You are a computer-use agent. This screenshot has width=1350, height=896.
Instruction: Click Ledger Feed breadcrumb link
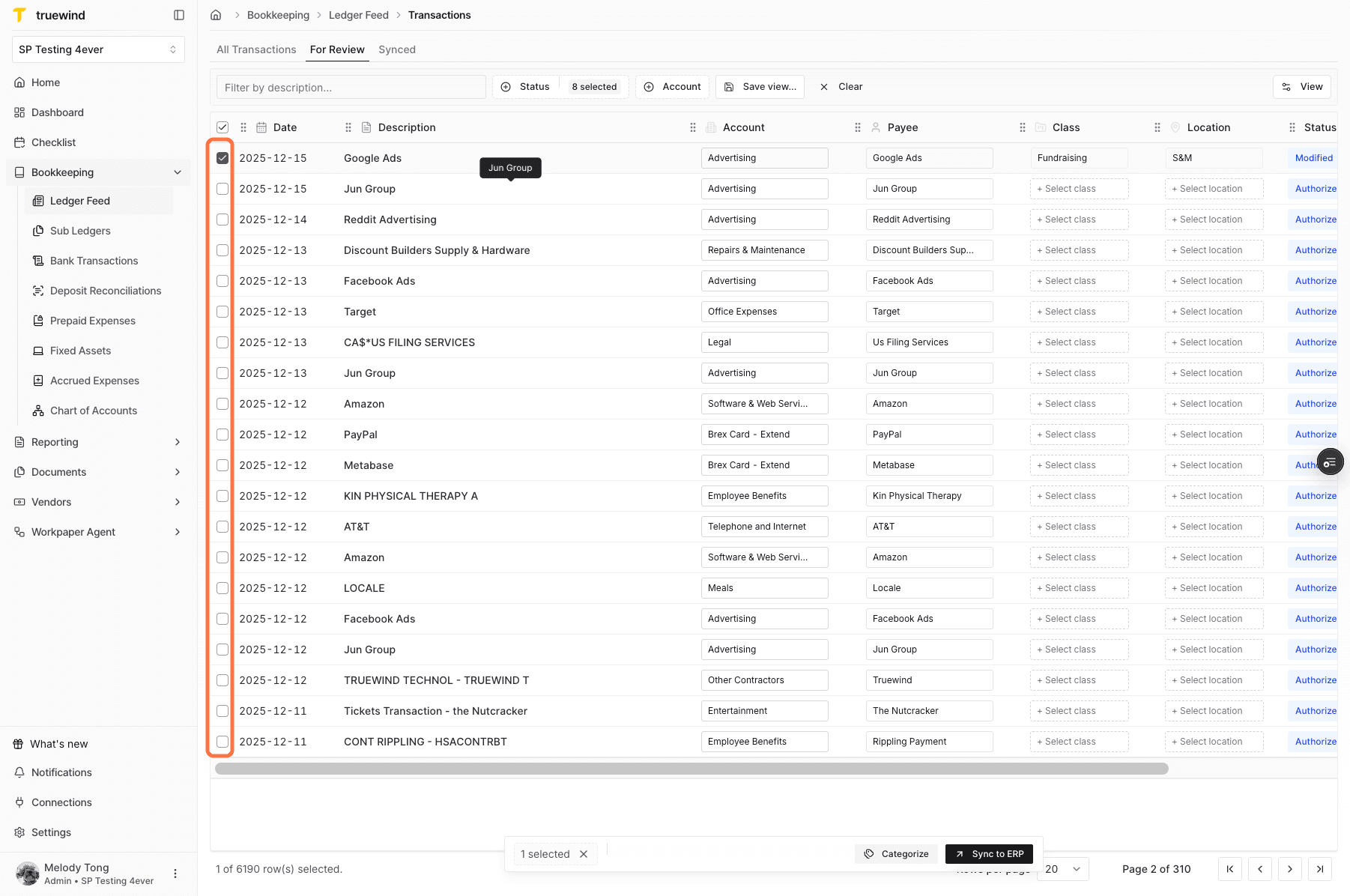tap(358, 15)
